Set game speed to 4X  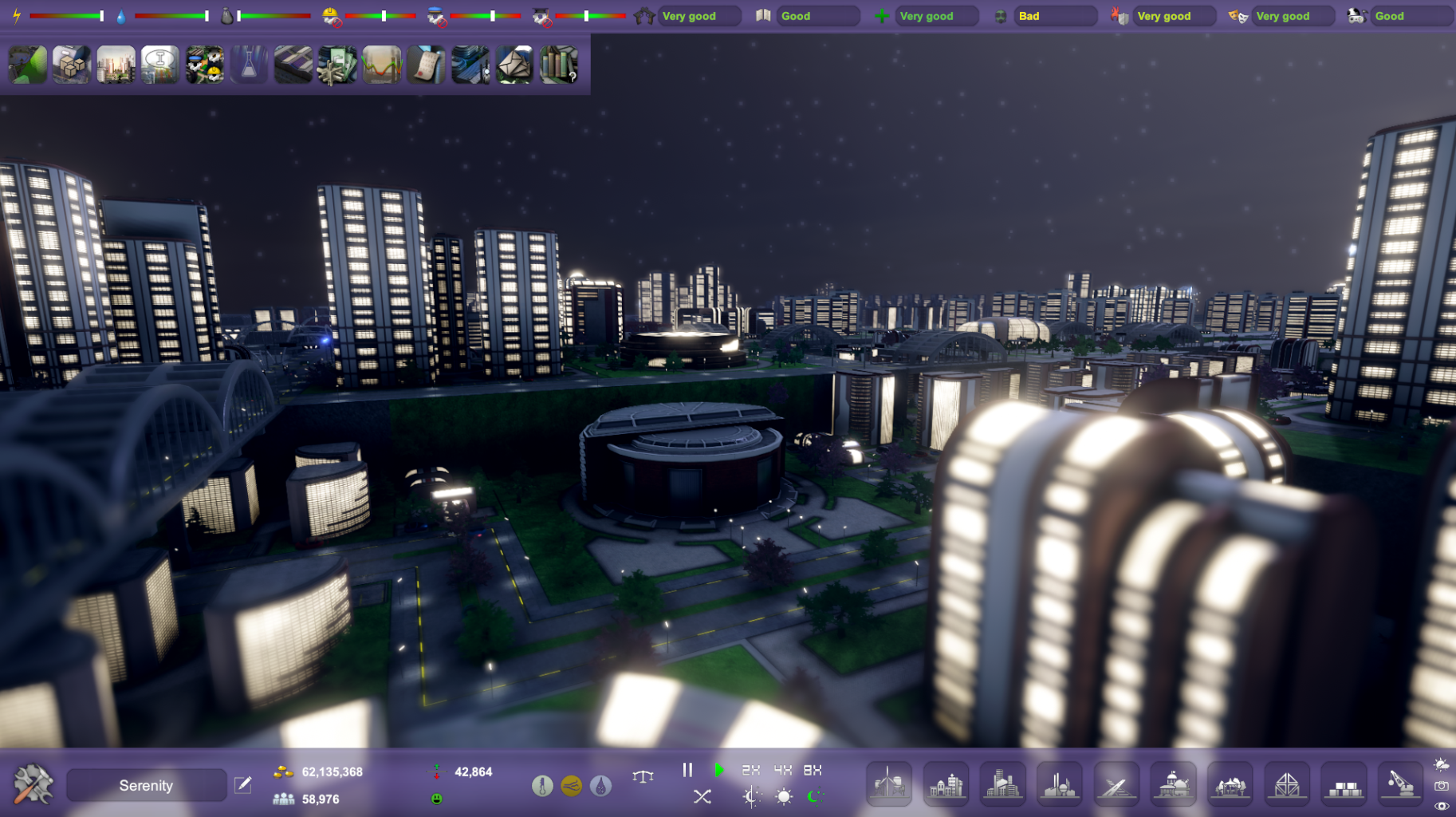pyautogui.click(x=782, y=770)
